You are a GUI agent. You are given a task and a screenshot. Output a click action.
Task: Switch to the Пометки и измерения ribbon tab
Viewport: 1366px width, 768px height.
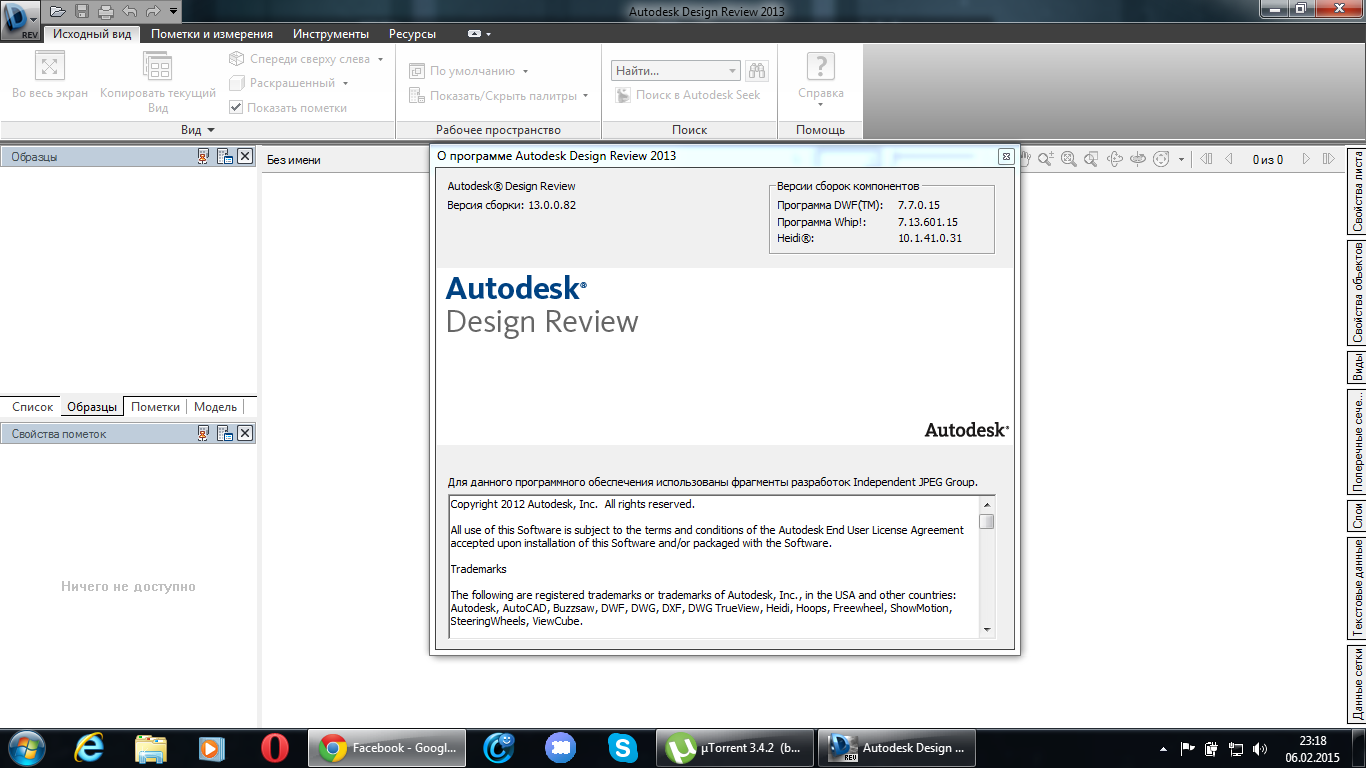click(x=211, y=34)
